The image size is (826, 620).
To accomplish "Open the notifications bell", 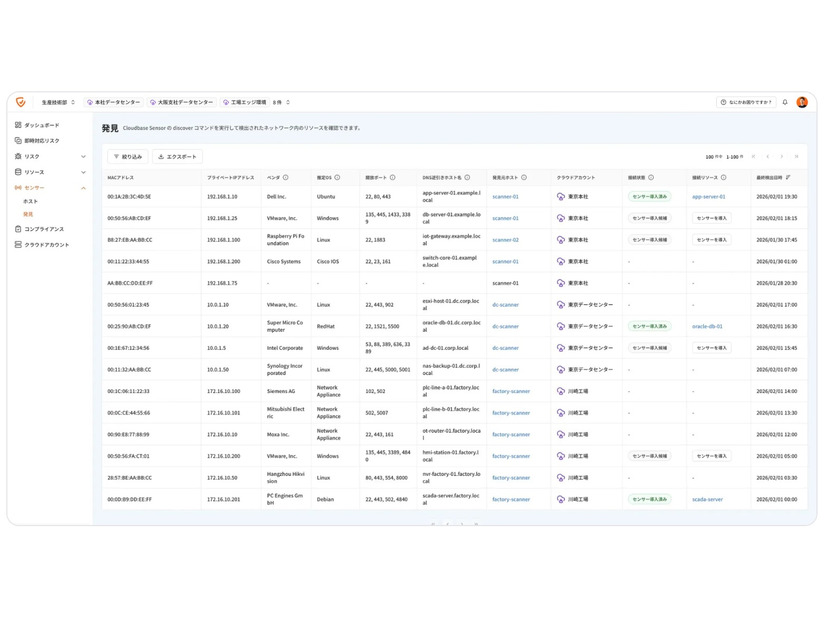I will pos(785,102).
